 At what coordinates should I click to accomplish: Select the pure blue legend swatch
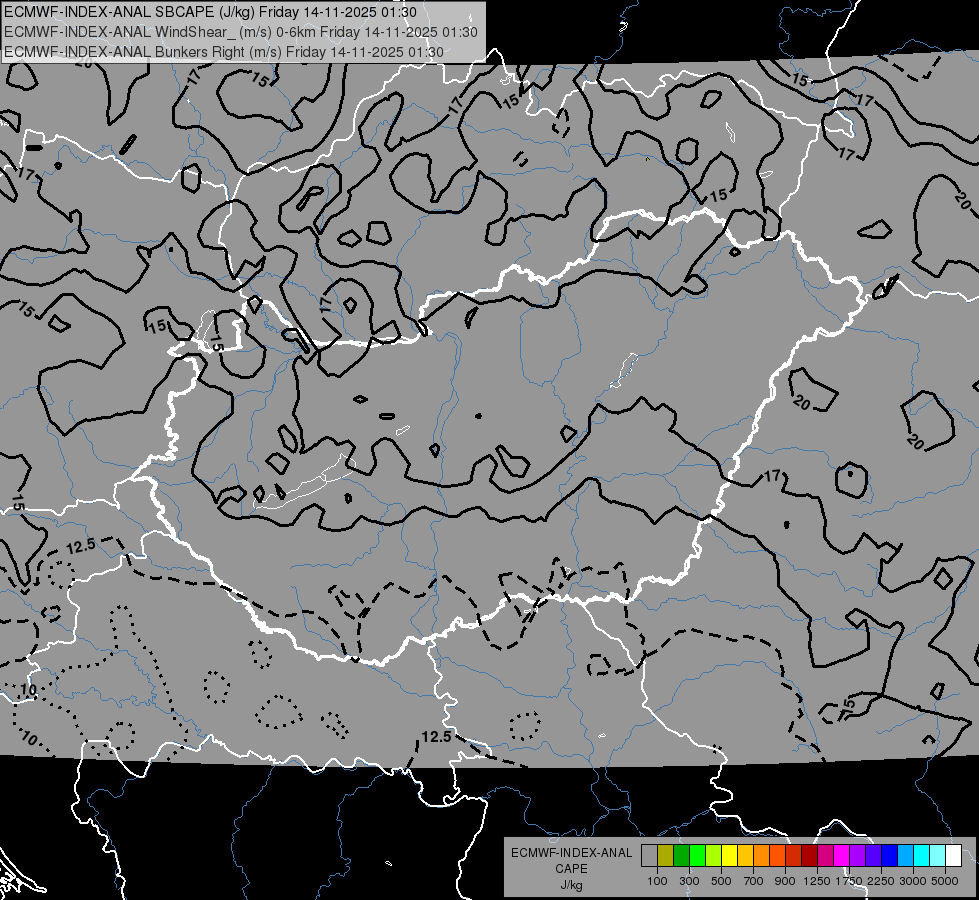click(x=890, y=856)
